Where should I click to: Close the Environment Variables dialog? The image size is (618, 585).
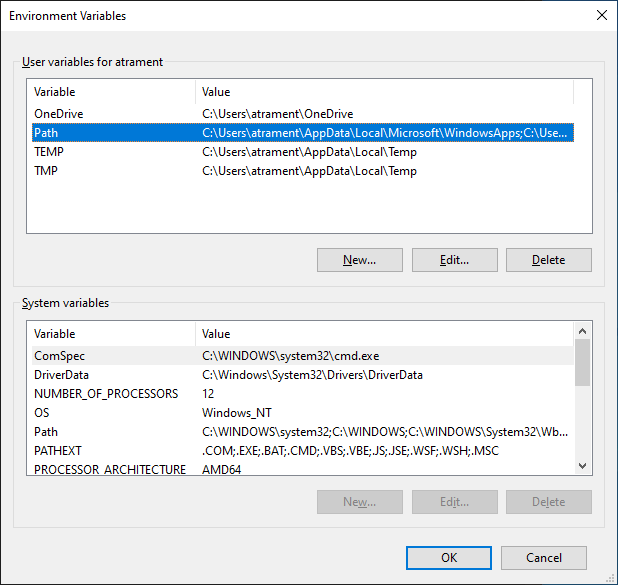(x=601, y=15)
